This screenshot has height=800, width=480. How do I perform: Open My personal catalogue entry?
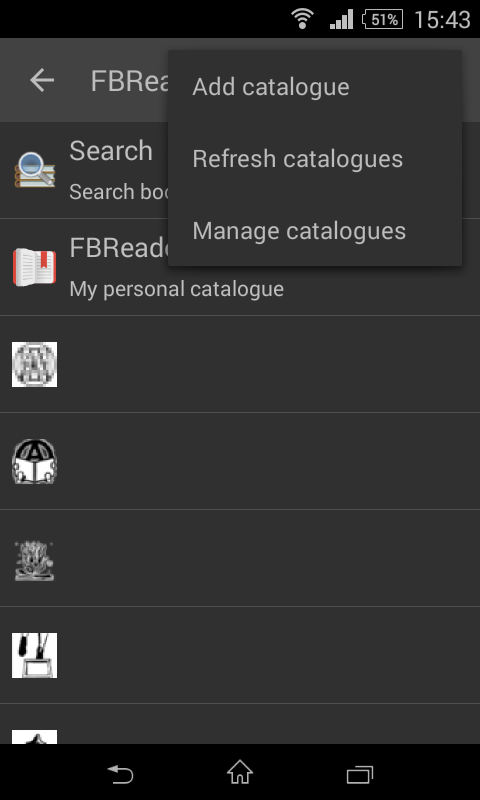(x=176, y=289)
